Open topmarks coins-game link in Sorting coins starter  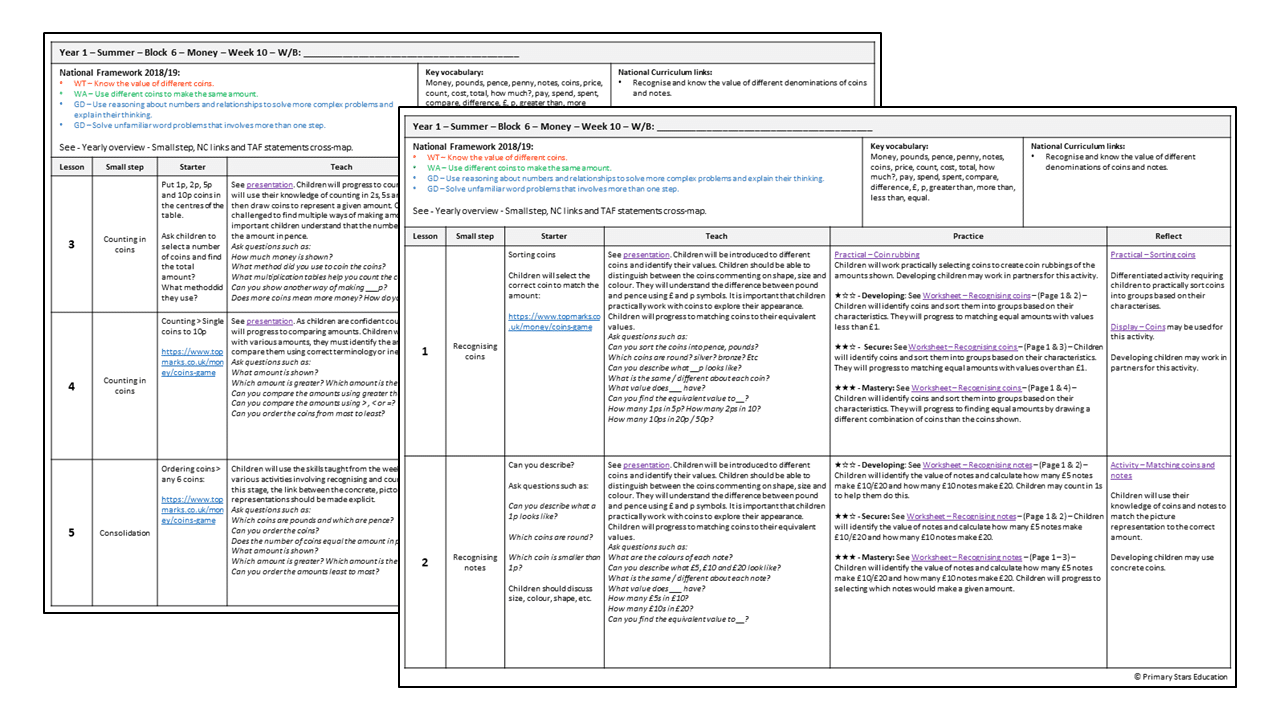point(554,320)
